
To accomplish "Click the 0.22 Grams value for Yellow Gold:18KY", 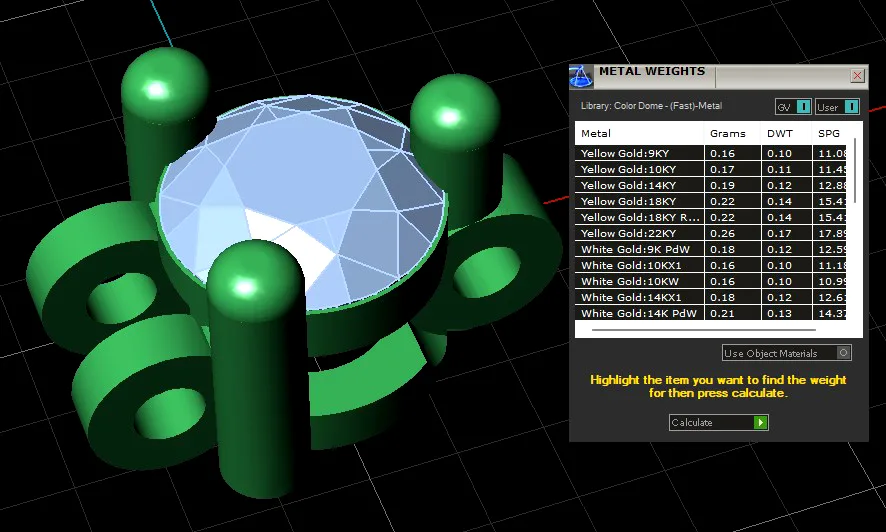I will pyautogui.click(x=722, y=202).
